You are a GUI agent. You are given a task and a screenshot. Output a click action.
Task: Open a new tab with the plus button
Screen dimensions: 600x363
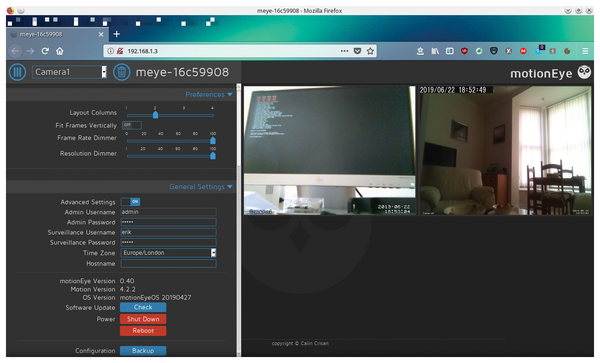tap(117, 34)
